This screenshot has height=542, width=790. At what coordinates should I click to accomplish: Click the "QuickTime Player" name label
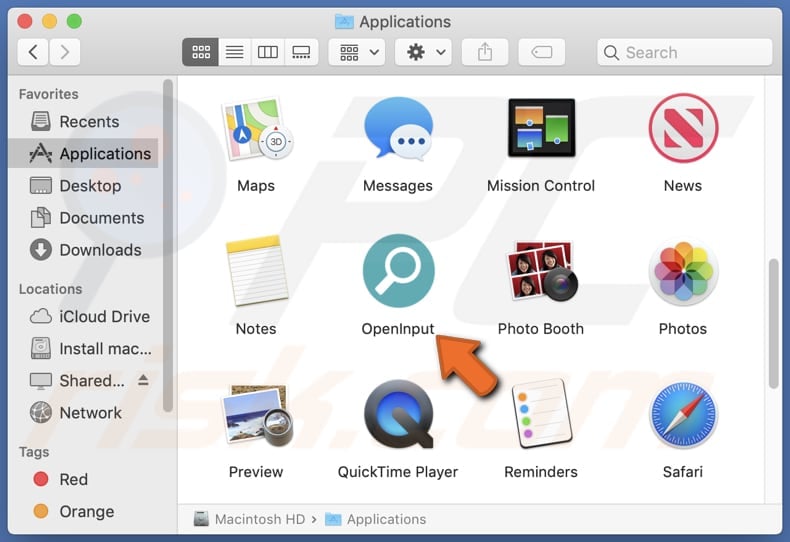tap(398, 472)
